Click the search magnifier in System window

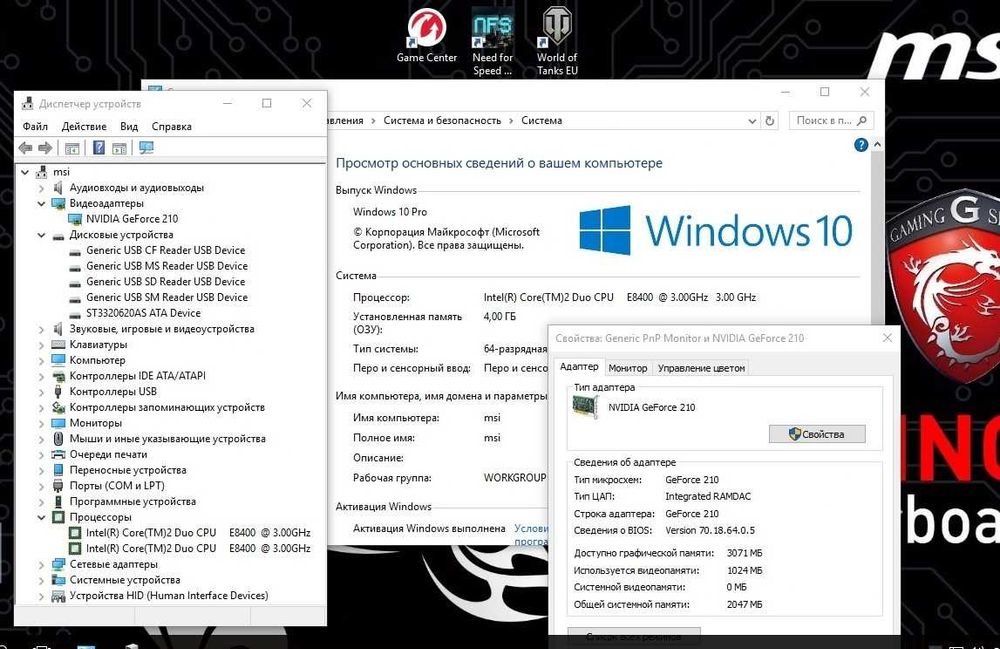(862, 120)
